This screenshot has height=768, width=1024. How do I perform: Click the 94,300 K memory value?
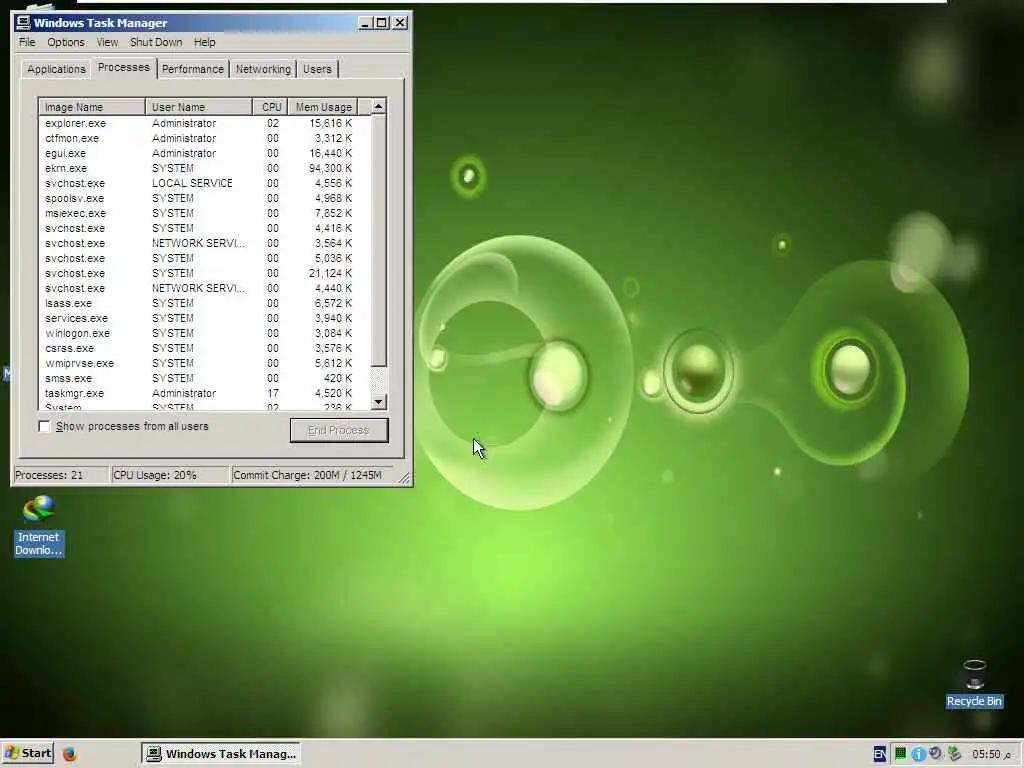click(330, 168)
